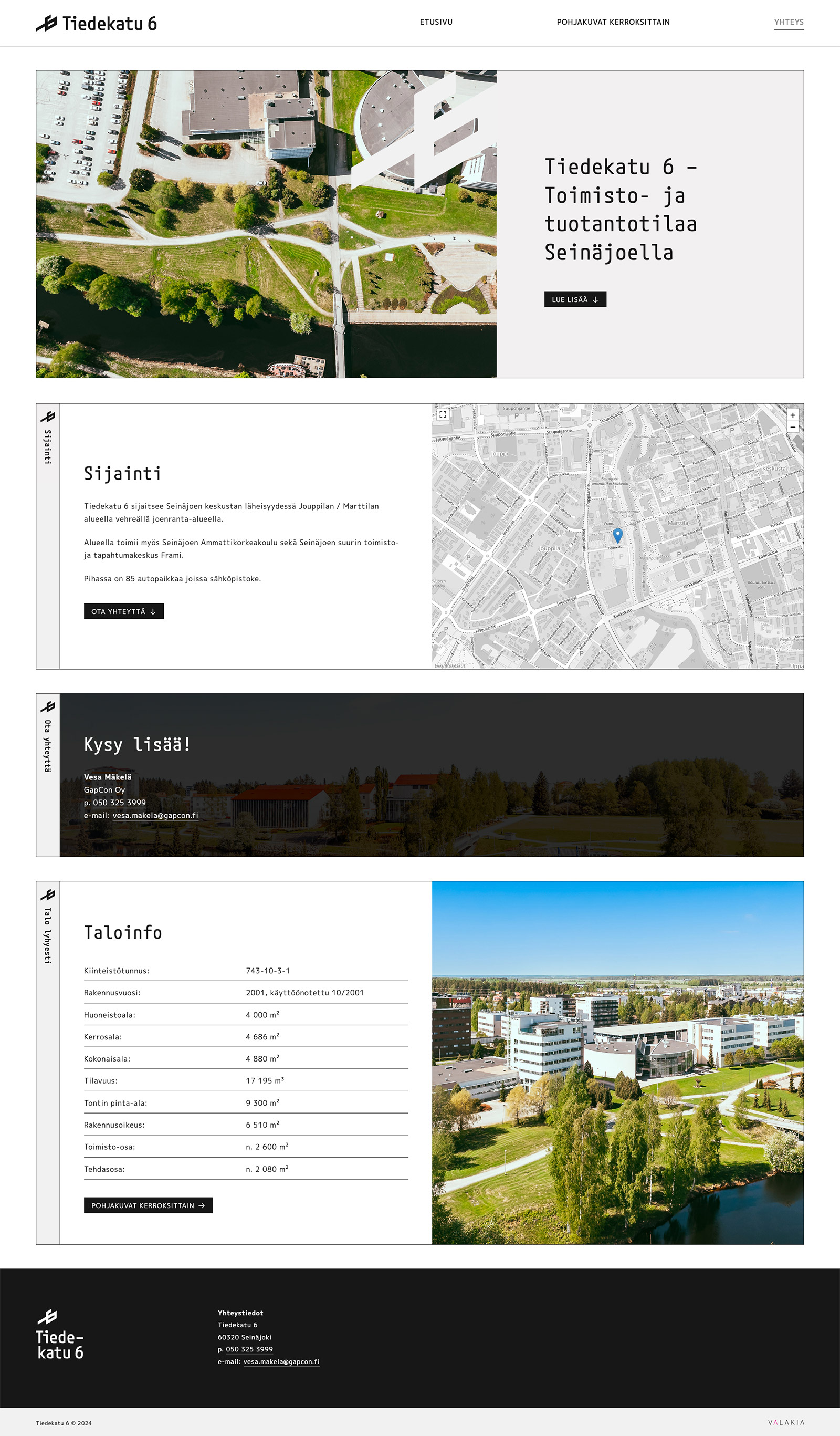The width and height of the screenshot is (840, 1436).
Task: Click the Talo lyhyesti side tab icon
Action: [48, 894]
